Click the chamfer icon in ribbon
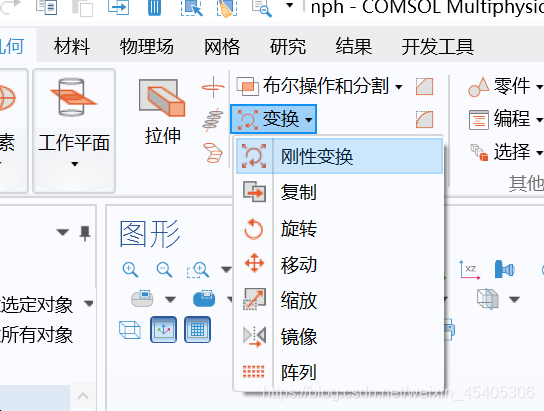 (x=424, y=86)
